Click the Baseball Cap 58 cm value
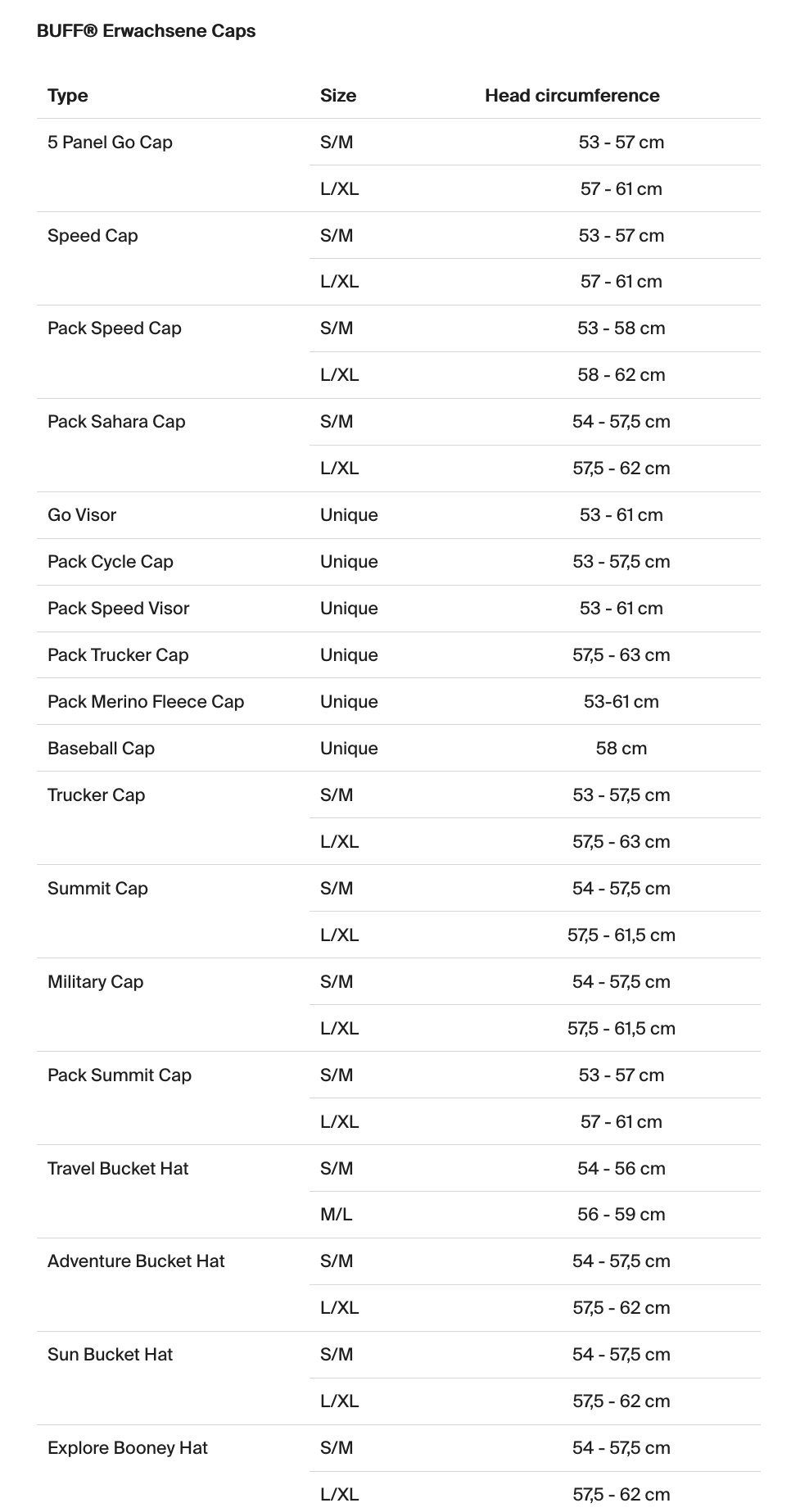This screenshot has height=1512, width=800. 621,749
